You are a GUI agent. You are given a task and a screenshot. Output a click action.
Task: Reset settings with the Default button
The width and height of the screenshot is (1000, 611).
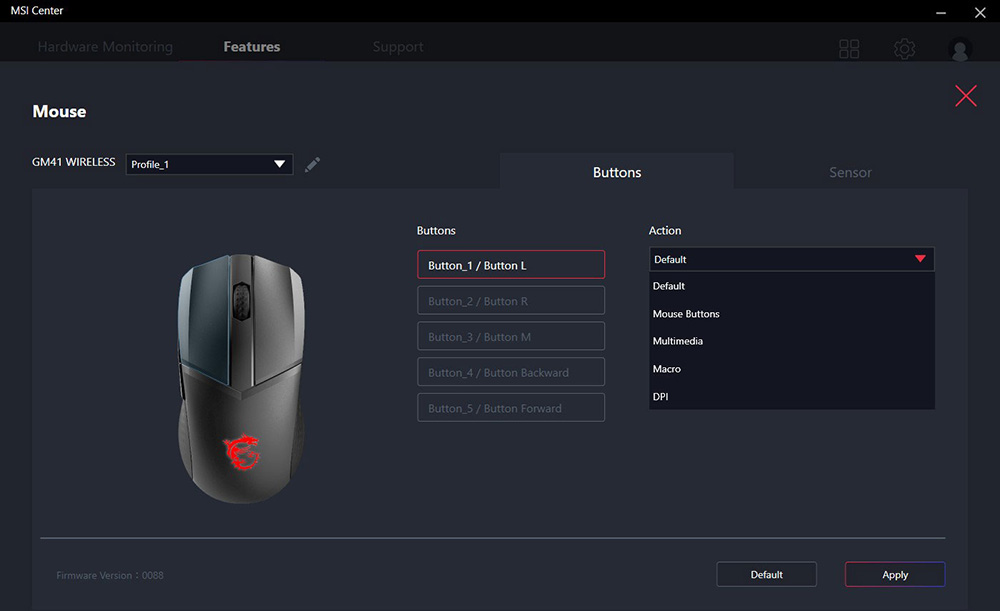[x=766, y=574]
